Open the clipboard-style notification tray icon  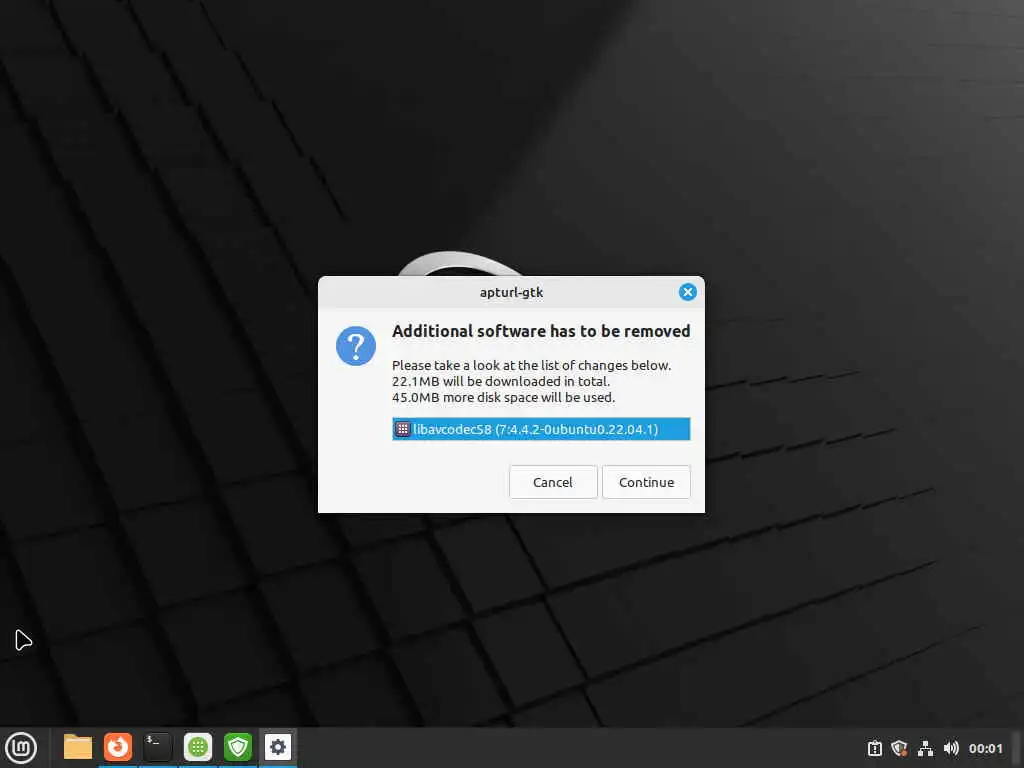[x=874, y=748]
